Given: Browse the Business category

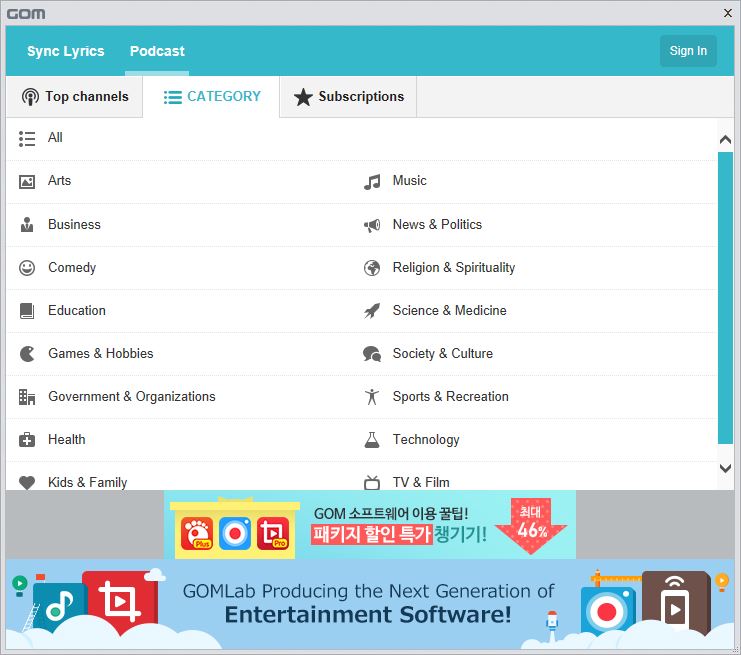Looking at the screenshot, I should point(74,224).
